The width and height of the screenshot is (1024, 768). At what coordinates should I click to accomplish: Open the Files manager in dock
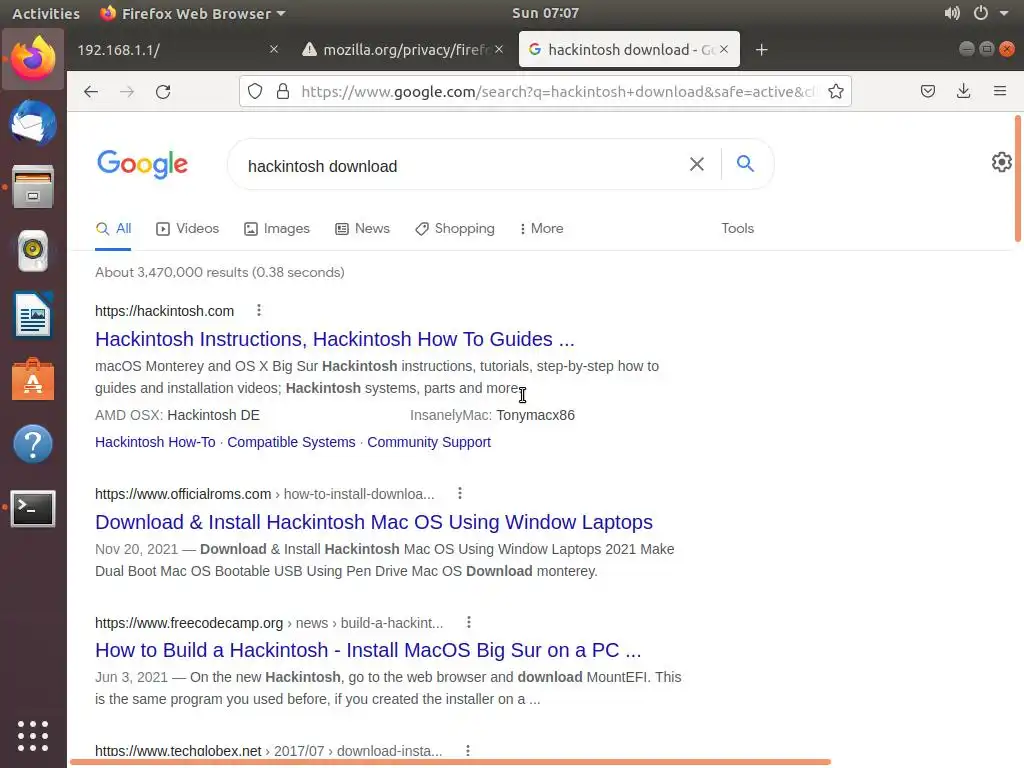click(x=33, y=187)
